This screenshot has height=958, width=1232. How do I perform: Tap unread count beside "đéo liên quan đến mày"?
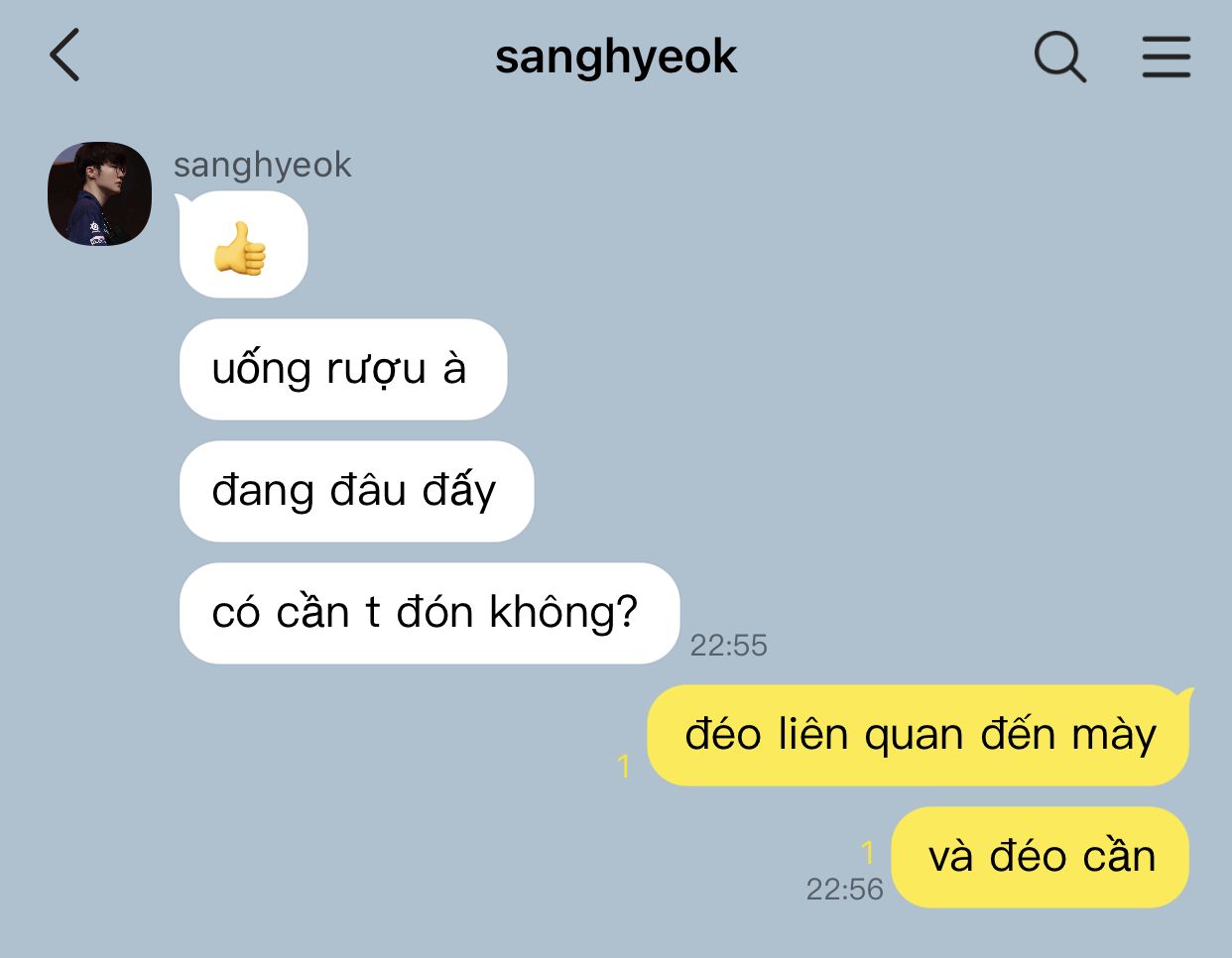(x=624, y=766)
